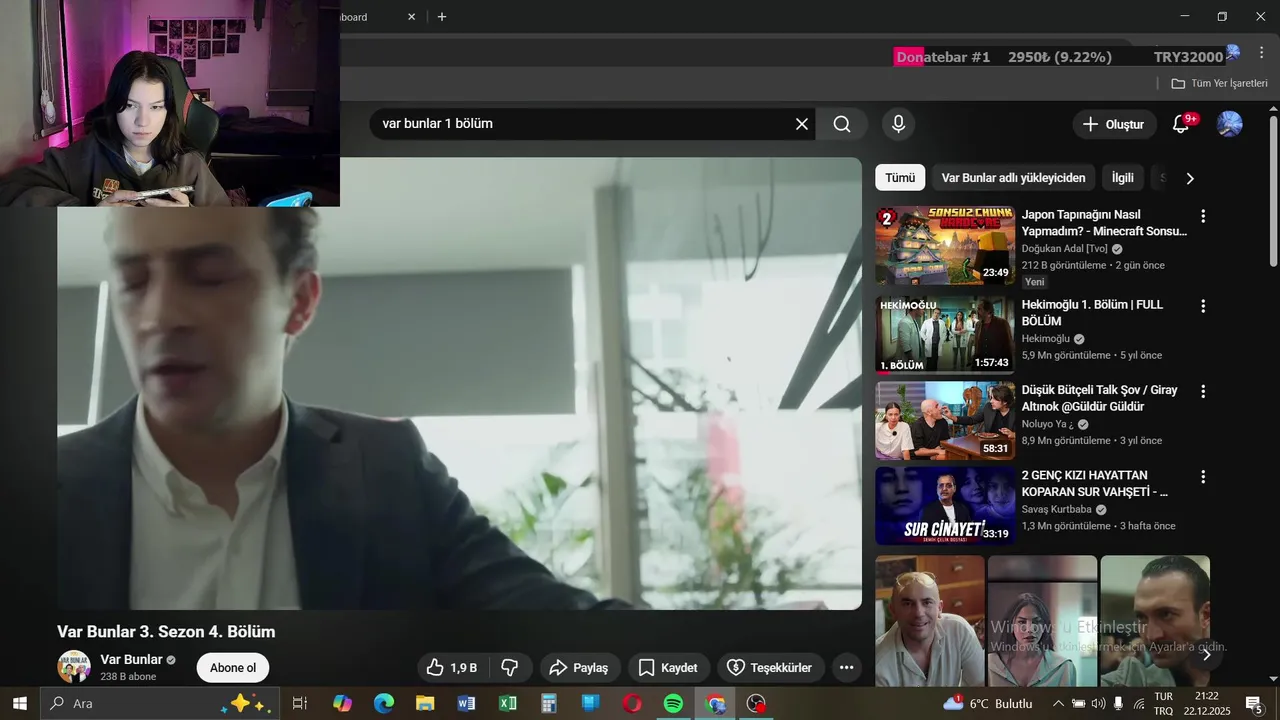
Task: Open the weather widget '6°C Bulutlu'
Action: [x=988, y=703]
